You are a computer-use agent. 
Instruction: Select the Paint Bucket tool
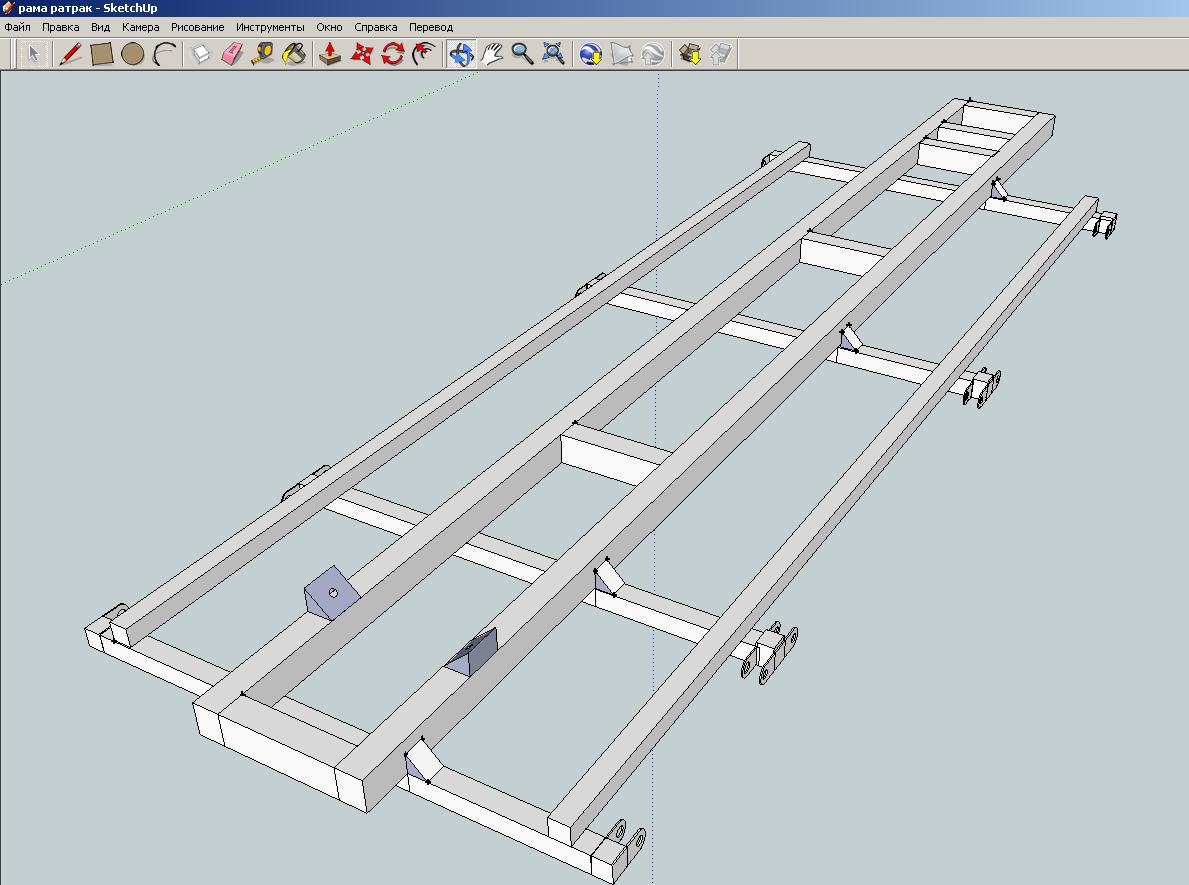[294, 54]
